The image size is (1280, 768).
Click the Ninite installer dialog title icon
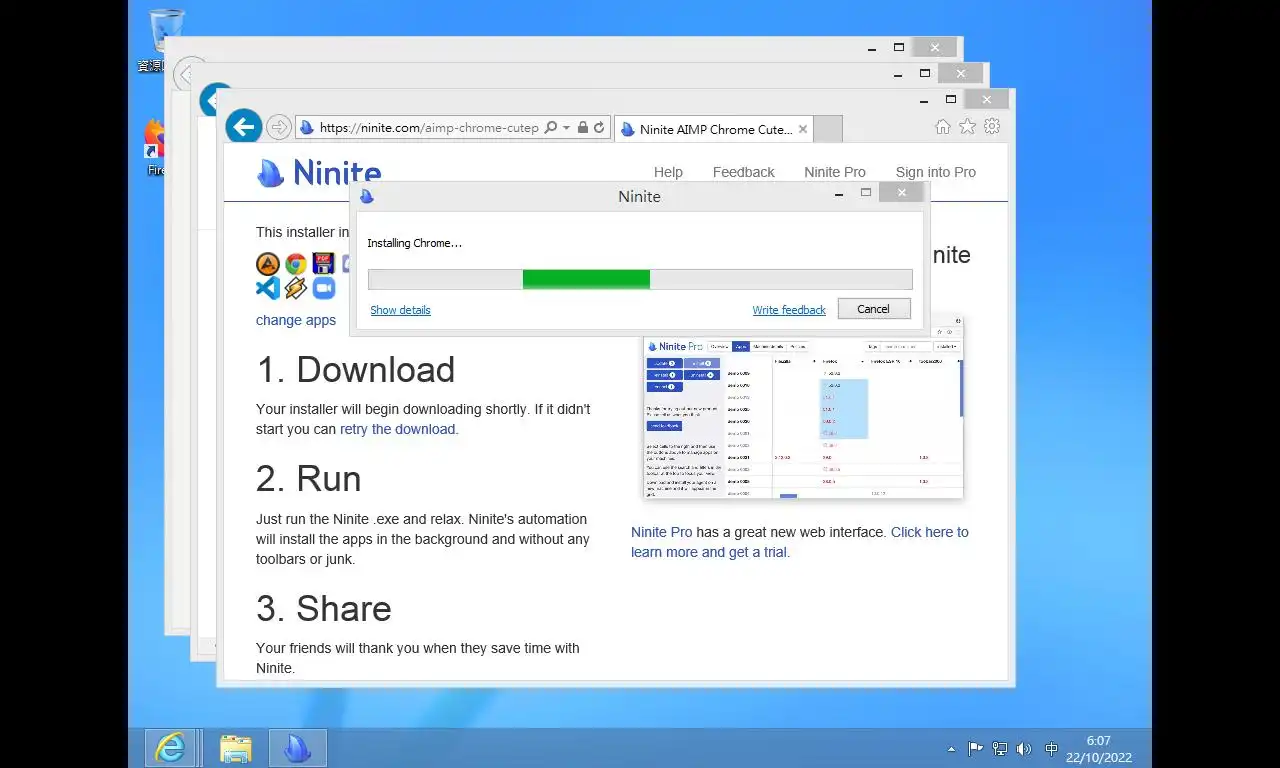coord(367,196)
